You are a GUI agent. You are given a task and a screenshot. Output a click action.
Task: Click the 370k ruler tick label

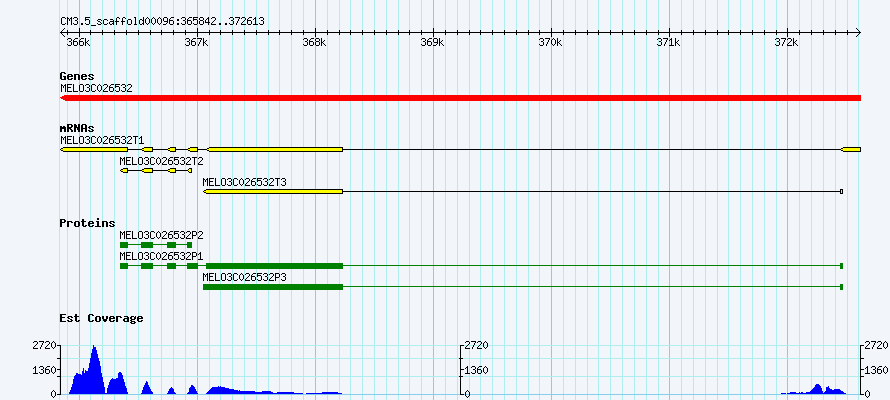tap(550, 43)
